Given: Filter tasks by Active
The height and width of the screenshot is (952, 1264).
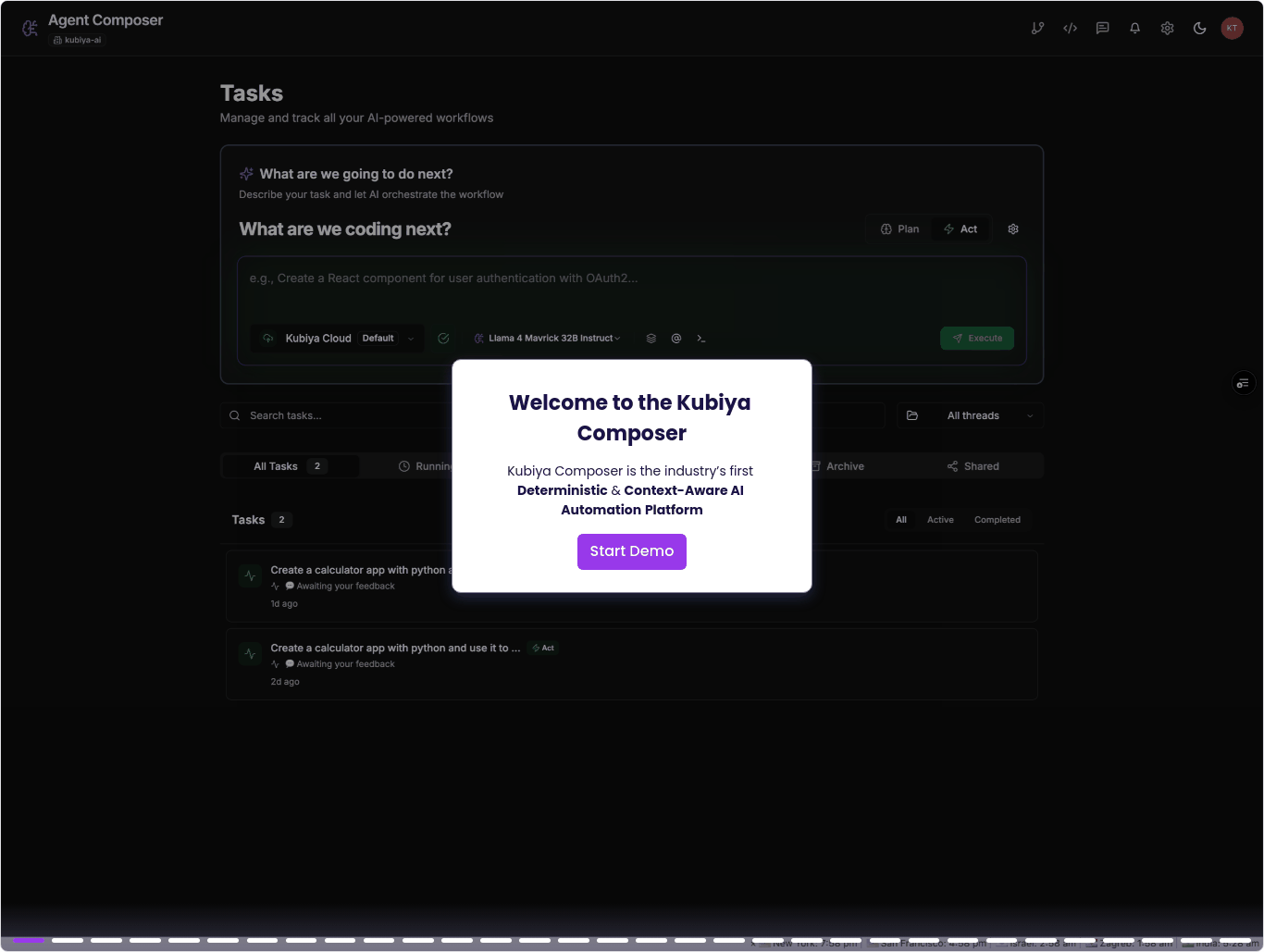Looking at the screenshot, I should click(x=940, y=520).
